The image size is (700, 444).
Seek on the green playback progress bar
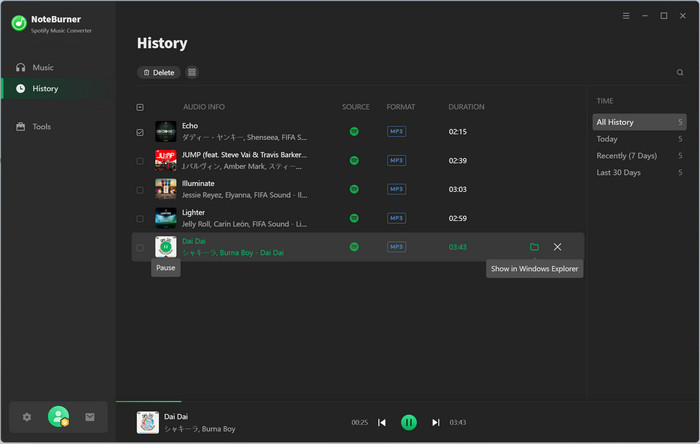point(149,402)
